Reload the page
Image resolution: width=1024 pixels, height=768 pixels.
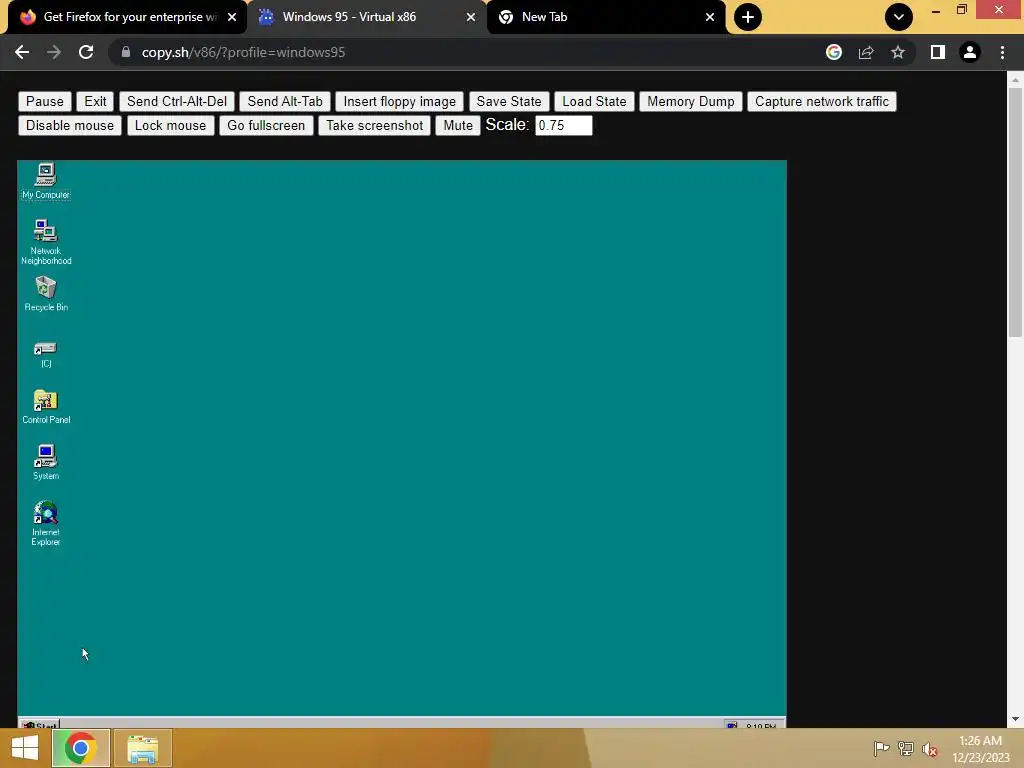click(86, 52)
